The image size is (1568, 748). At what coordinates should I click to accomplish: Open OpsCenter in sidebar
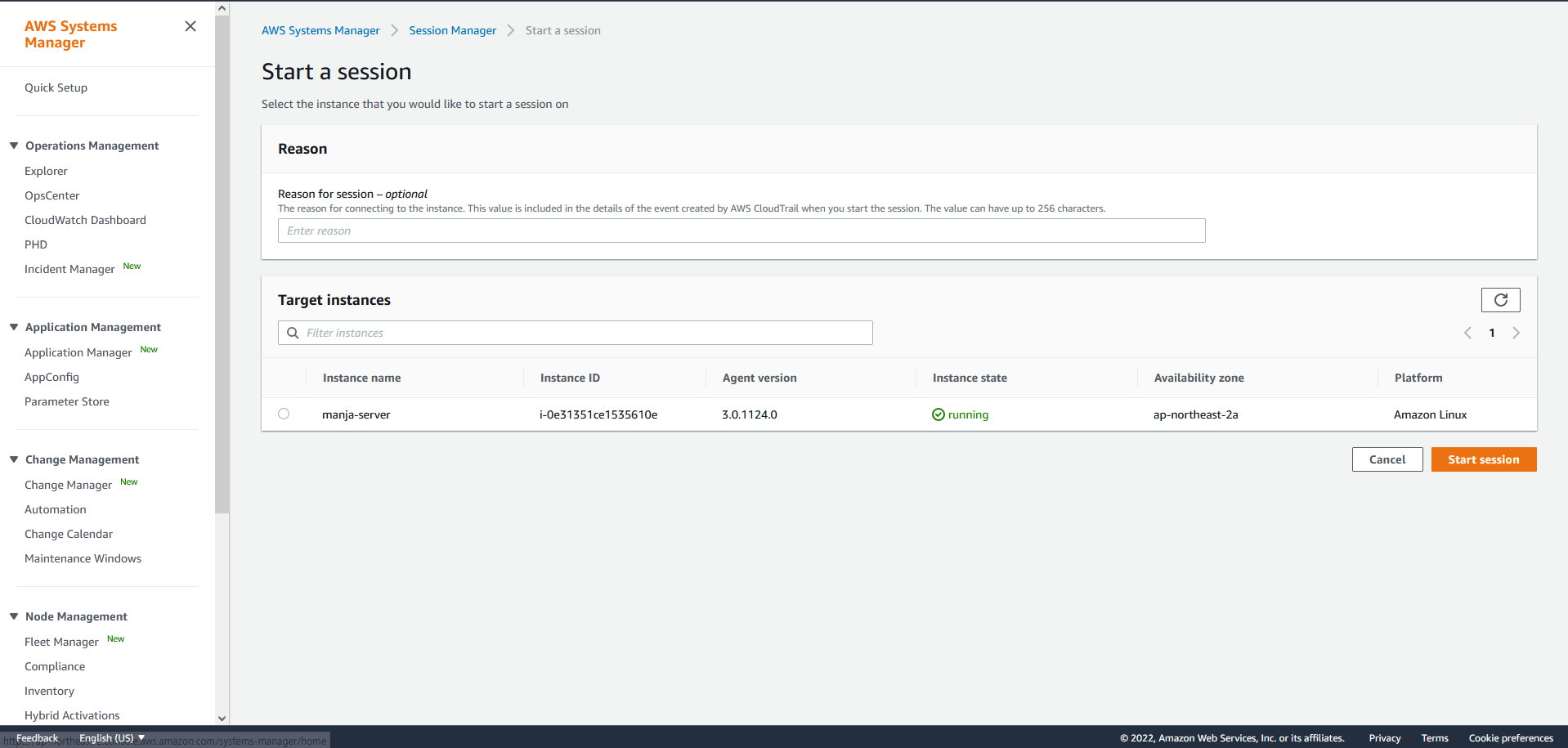52,195
